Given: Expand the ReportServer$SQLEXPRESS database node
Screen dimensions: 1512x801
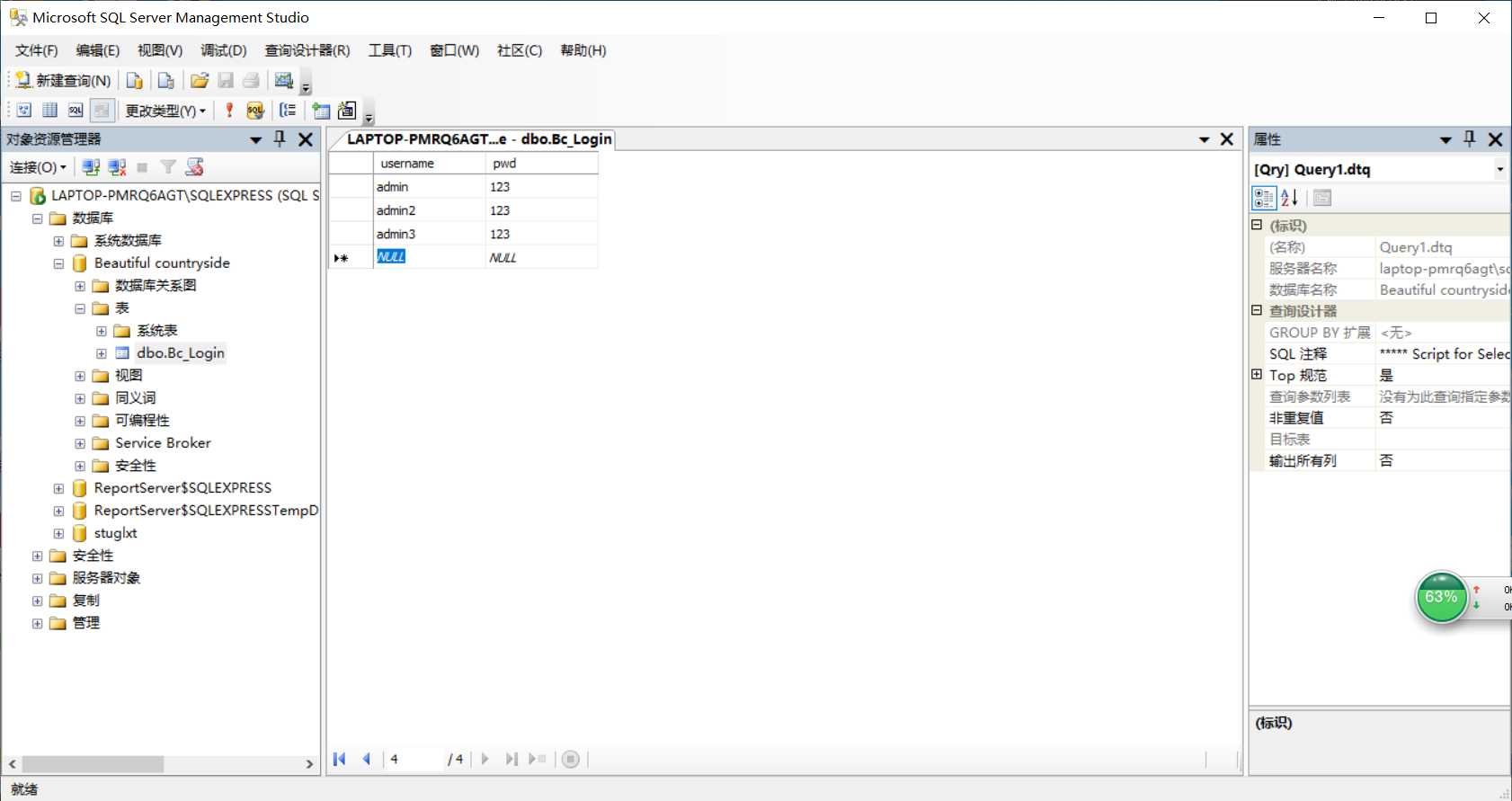Looking at the screenshot, I should coord(58,488).
